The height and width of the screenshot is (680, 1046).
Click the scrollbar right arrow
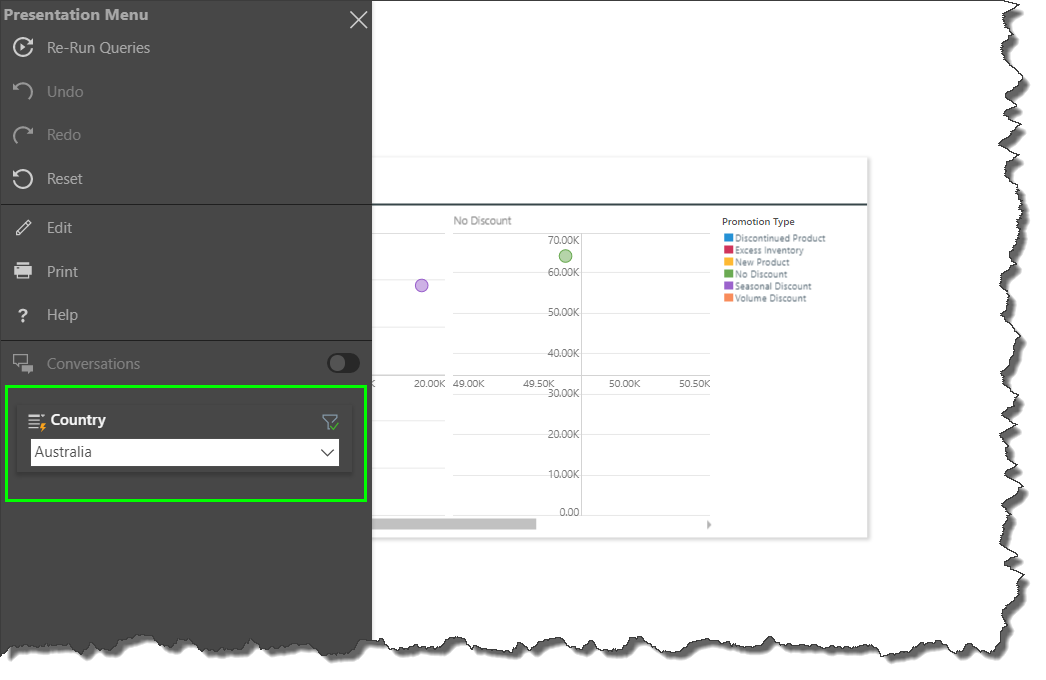[x=709, y=524]
